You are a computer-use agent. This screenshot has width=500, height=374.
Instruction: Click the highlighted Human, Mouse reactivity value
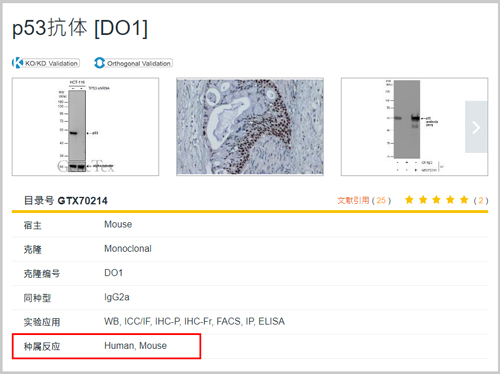(x=135, y=346)
